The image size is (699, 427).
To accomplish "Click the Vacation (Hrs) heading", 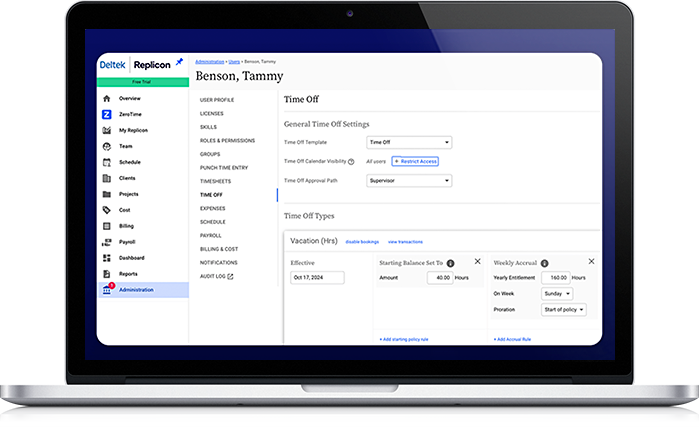I will pos(314,241).
